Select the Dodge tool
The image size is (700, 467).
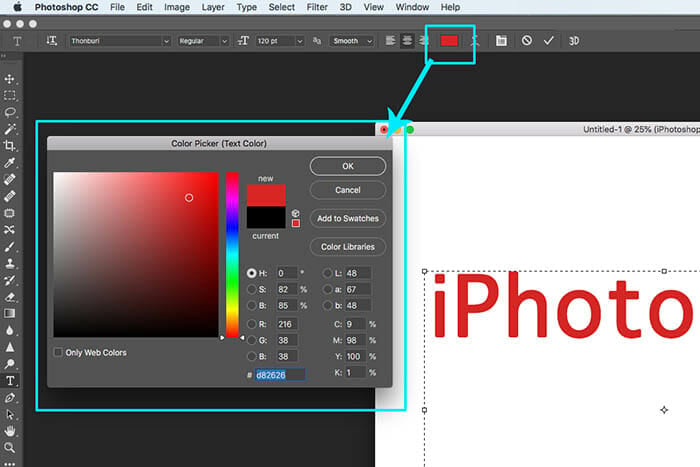(x=9, y=364)
